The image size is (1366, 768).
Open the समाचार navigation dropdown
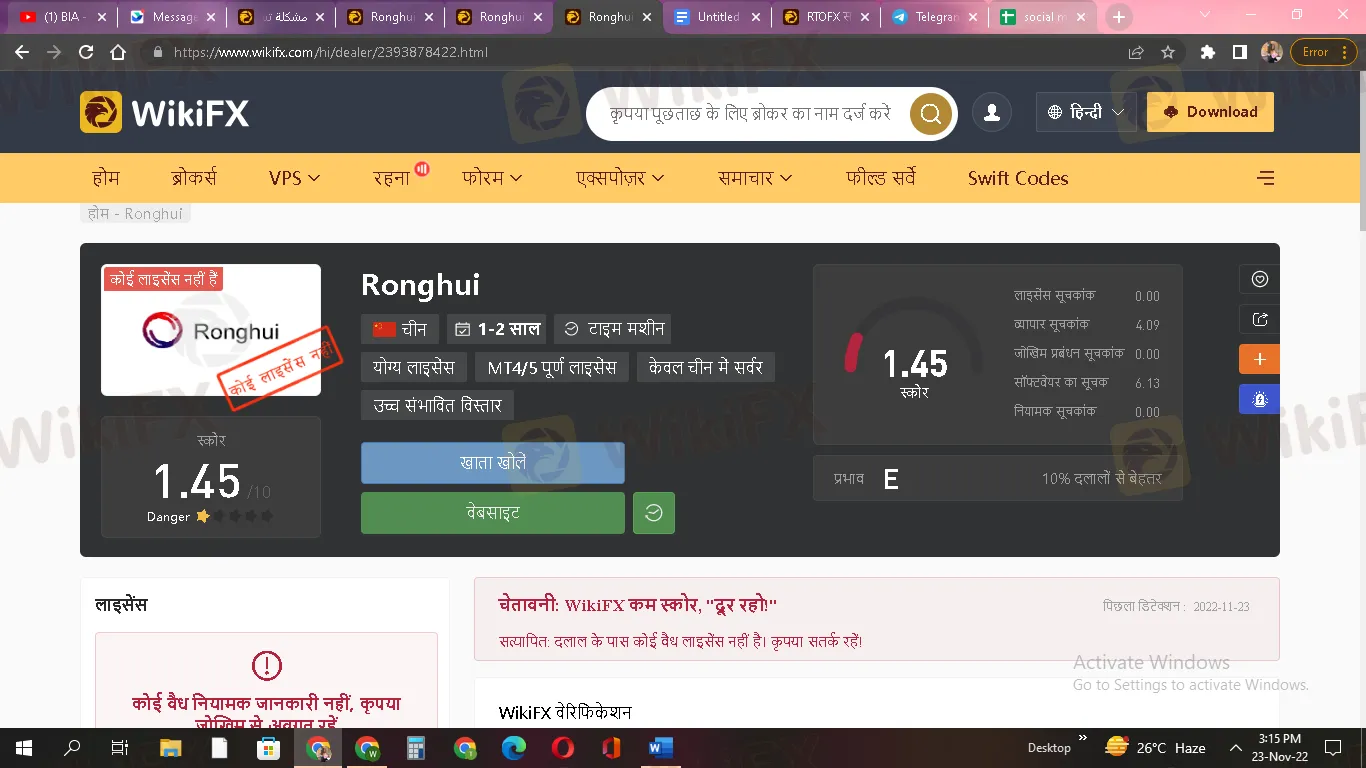[x=755, y=178]
